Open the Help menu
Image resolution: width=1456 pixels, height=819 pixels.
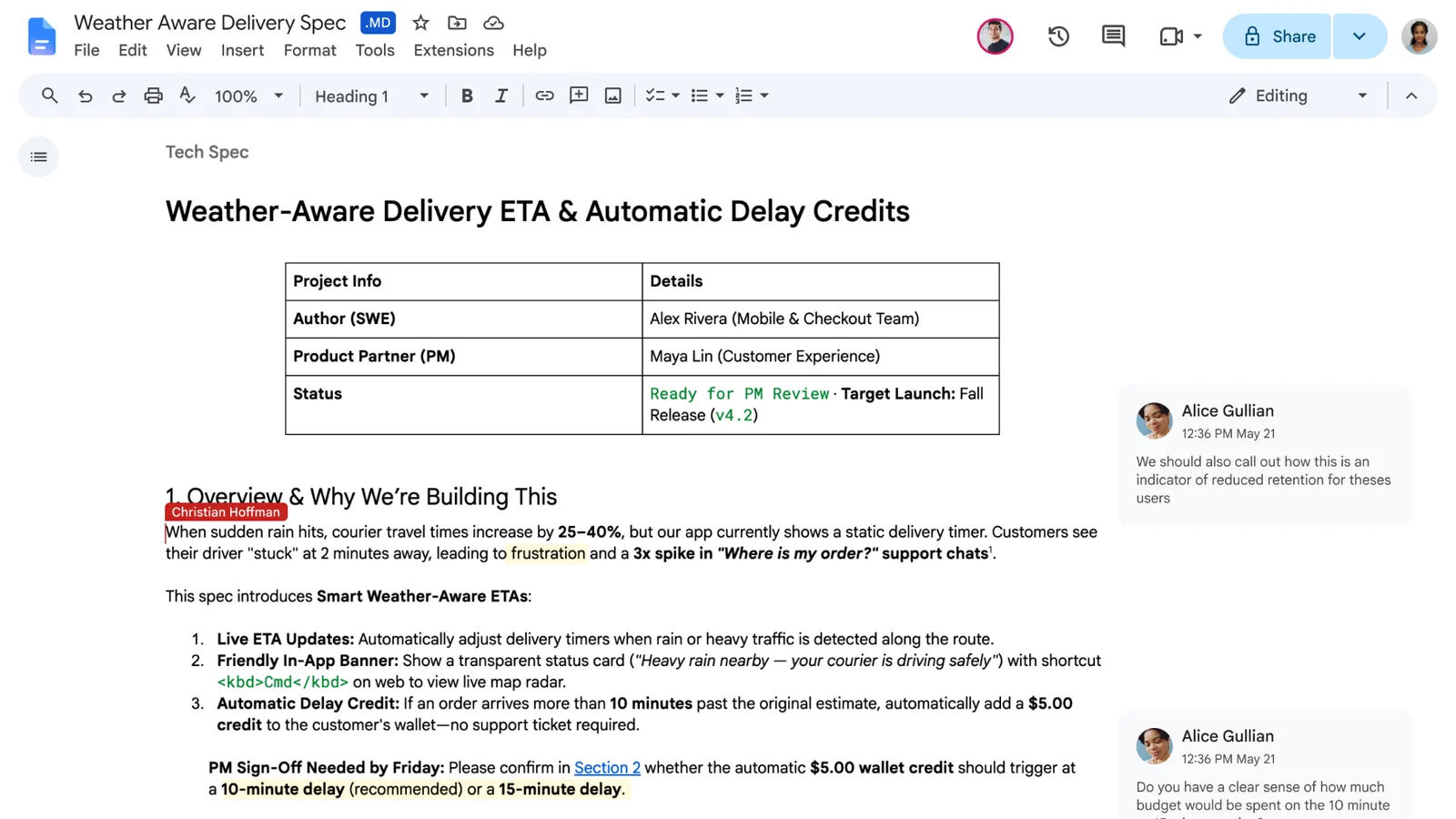530,50
